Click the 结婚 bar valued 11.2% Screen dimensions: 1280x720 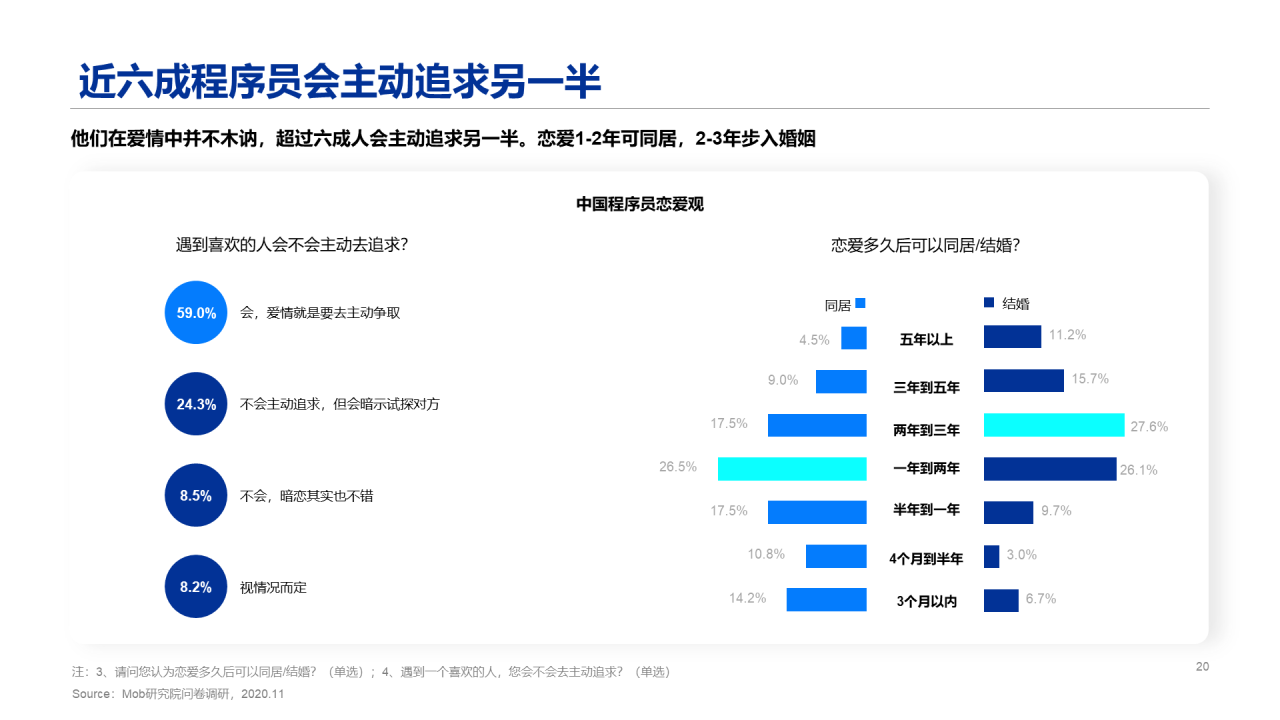pyautogui.click(x=1013, y=337)
